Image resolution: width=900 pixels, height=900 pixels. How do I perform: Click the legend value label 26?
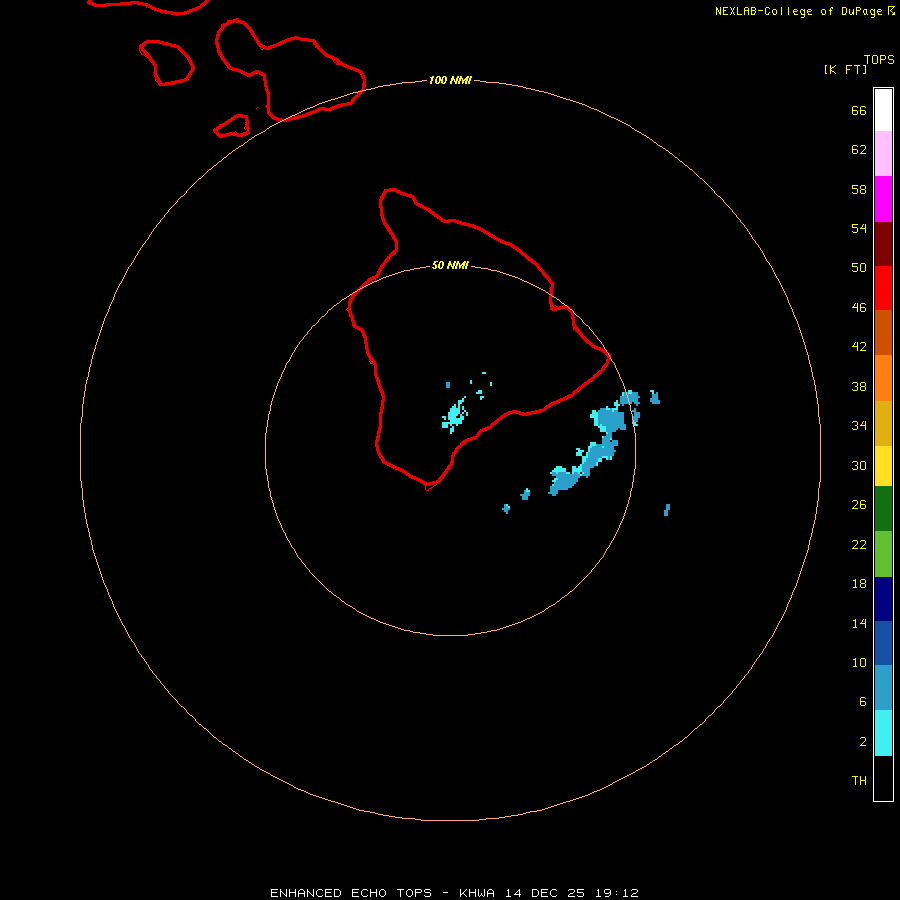pos(859,505)
